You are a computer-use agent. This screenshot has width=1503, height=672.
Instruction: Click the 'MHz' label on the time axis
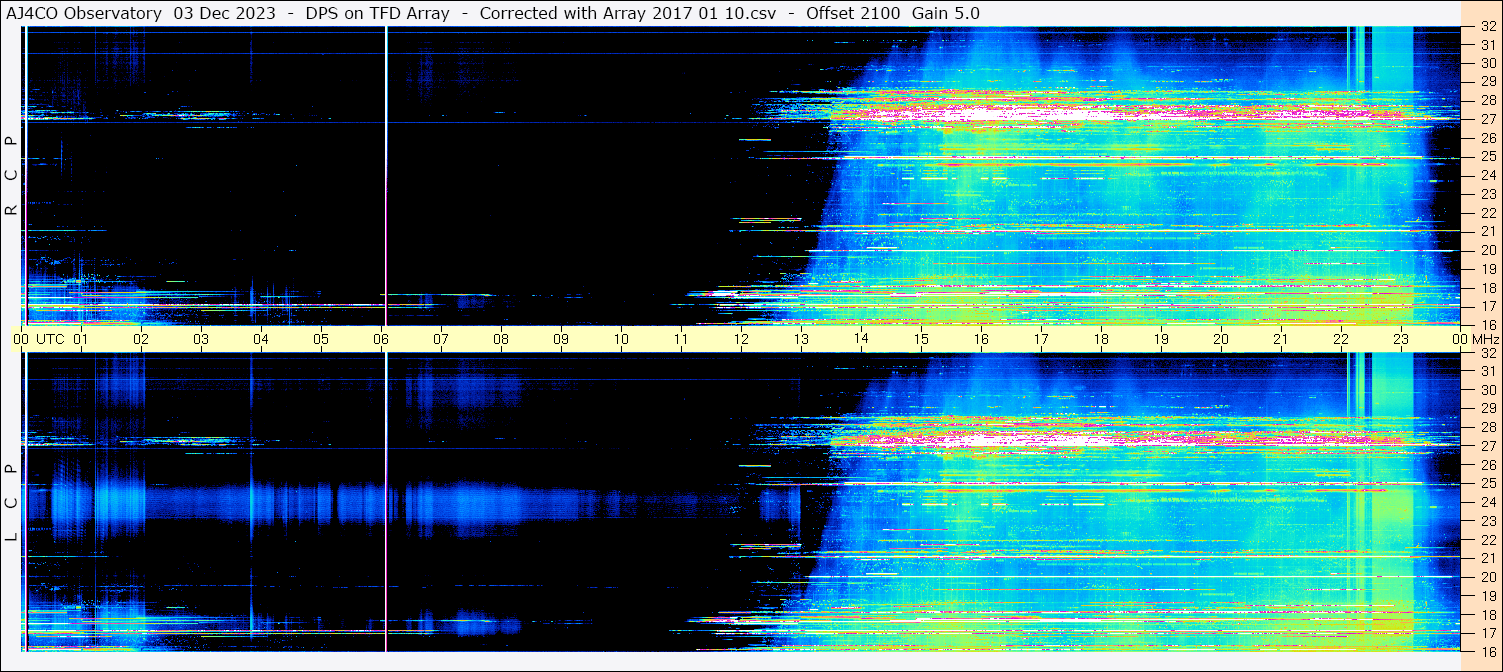[1486, 339]
